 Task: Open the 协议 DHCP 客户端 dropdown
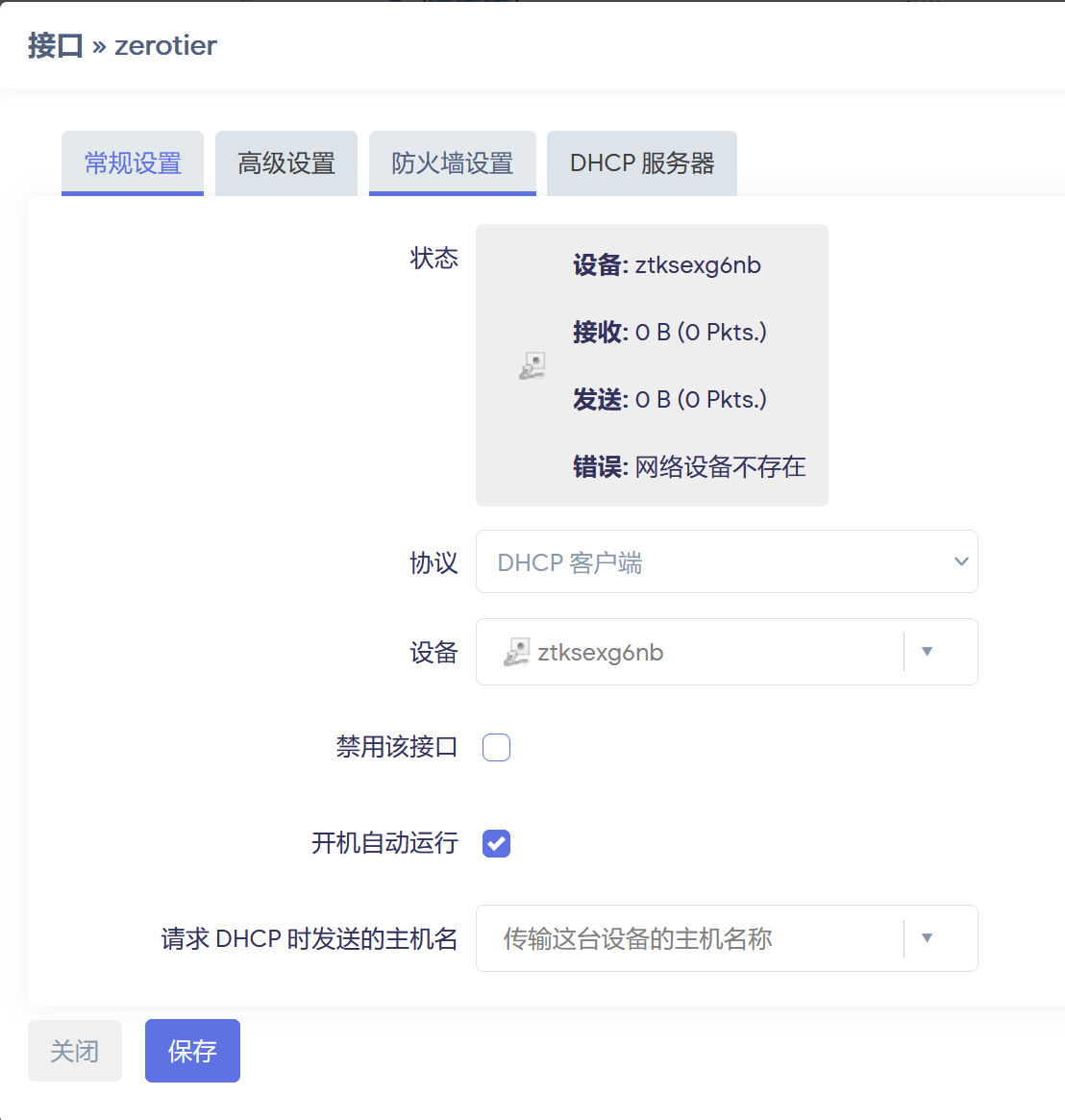click(x=727, y=561)
